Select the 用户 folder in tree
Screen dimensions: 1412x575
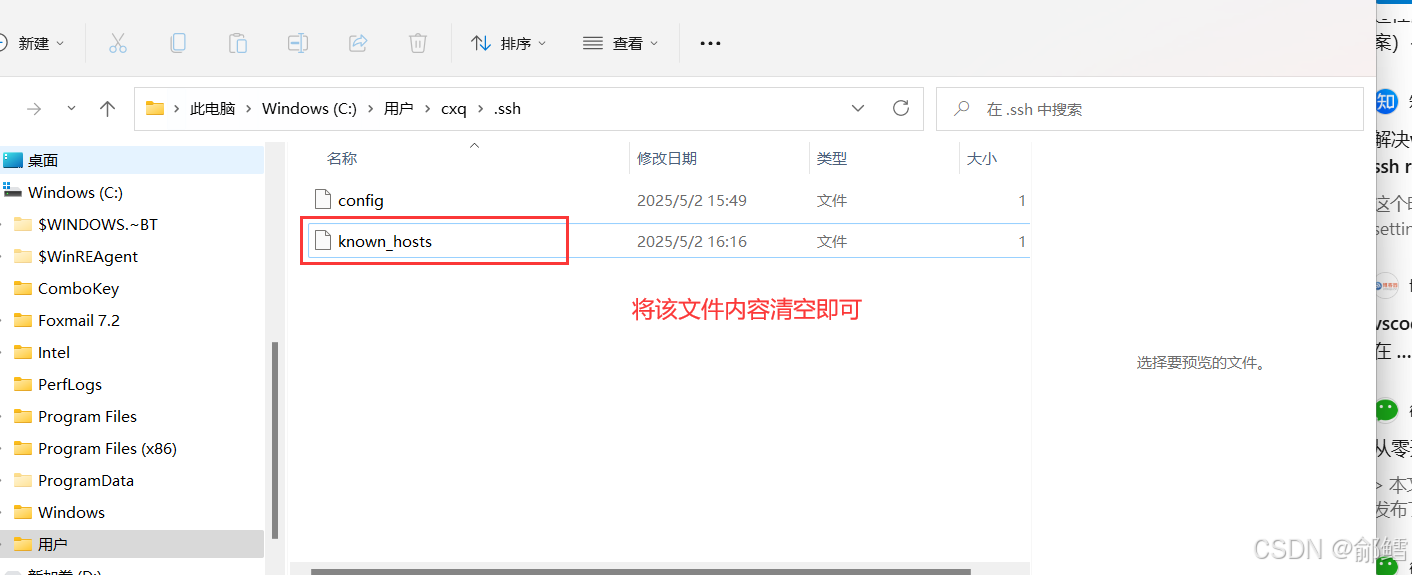[x=132, y=544]
